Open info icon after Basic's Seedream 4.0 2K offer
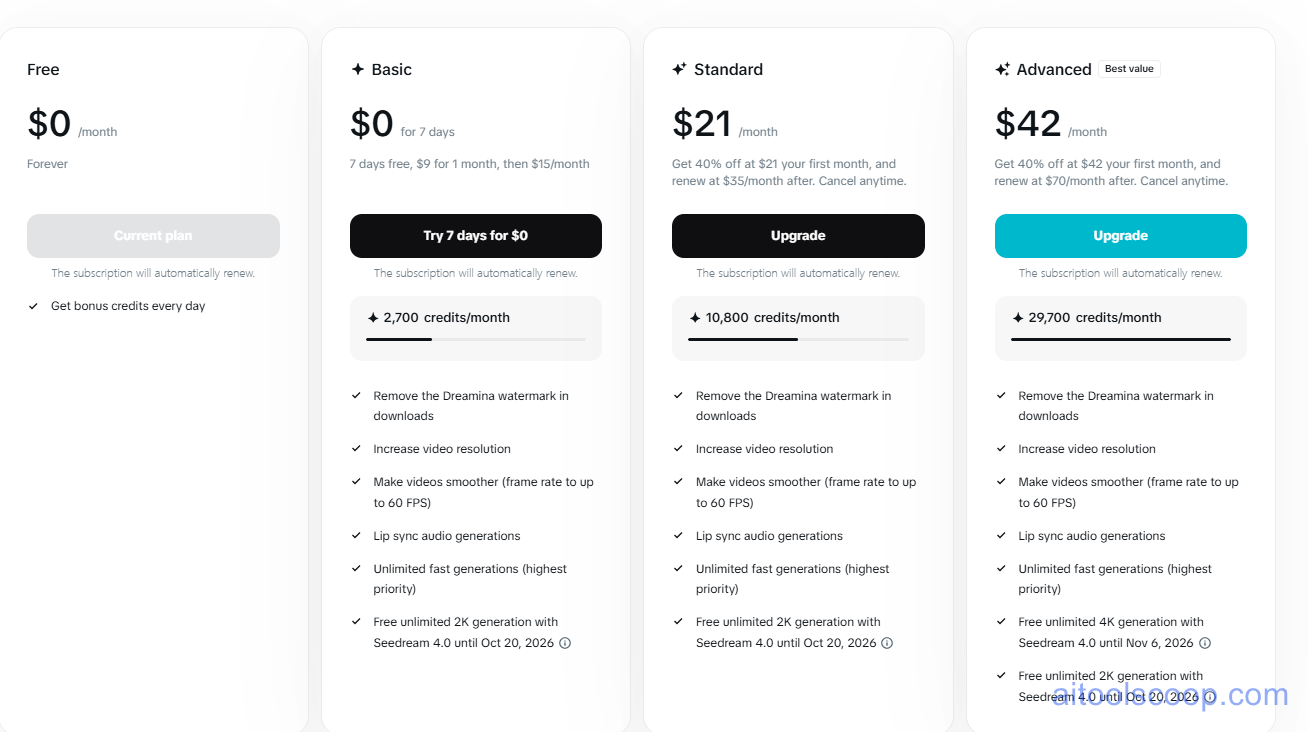Screen dimensions: 1308x732 [x=565, y=643]
